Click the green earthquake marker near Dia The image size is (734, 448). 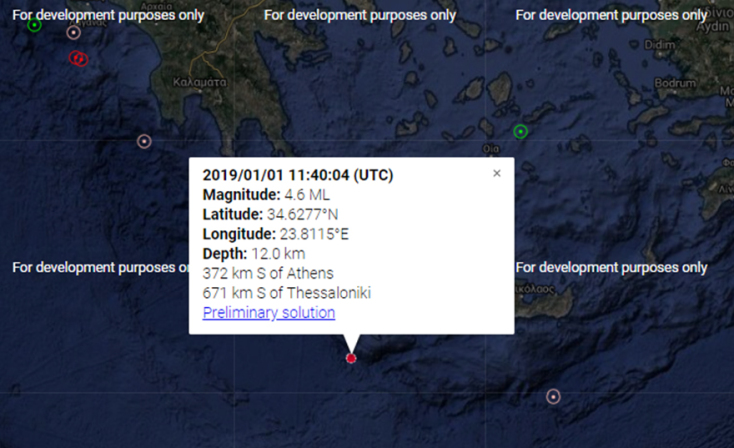point(520,132)
